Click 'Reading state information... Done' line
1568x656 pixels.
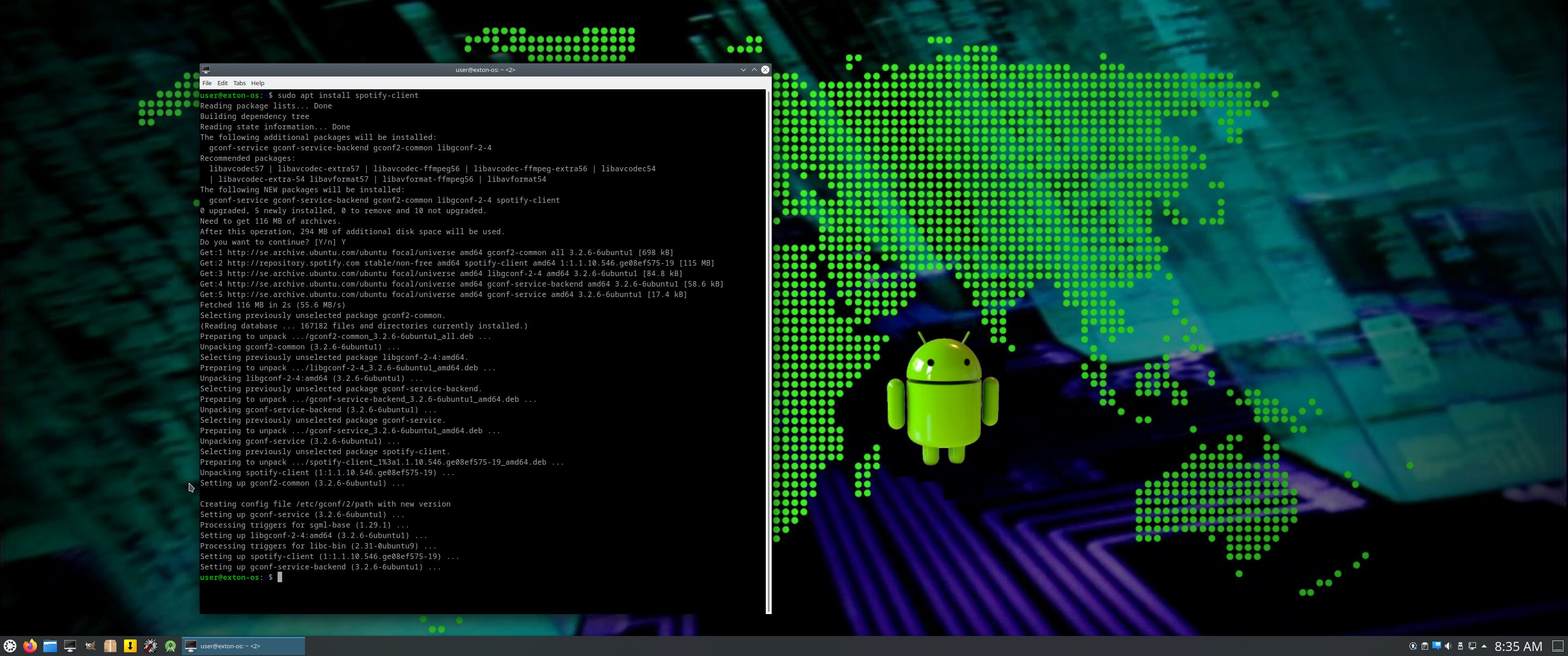click(x=275, y=127)
